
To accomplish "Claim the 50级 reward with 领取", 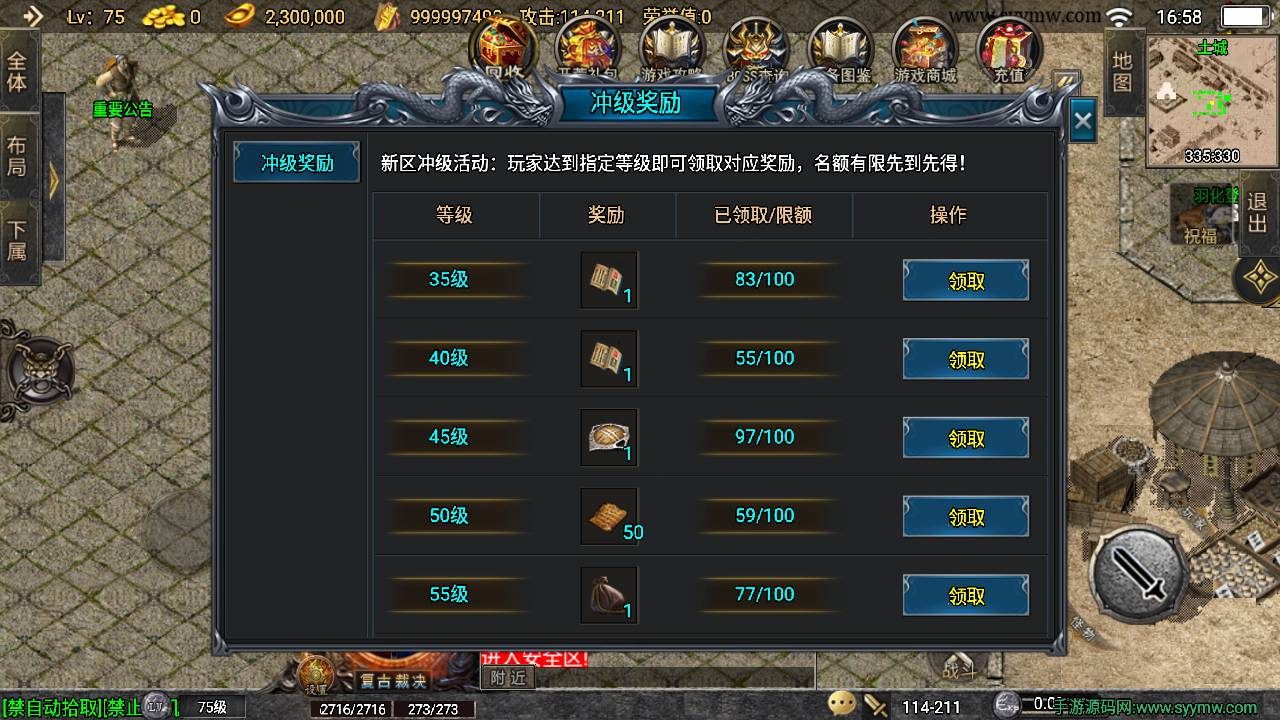I will 966,517.
